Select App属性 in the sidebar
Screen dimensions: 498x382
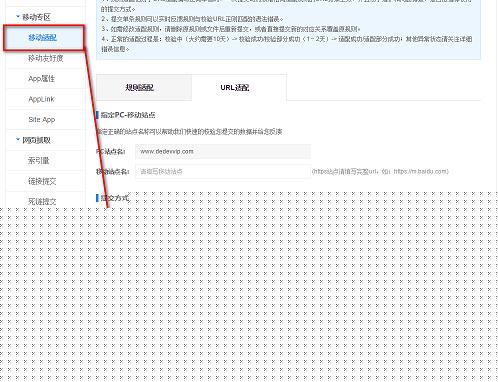tap(41, 79)
